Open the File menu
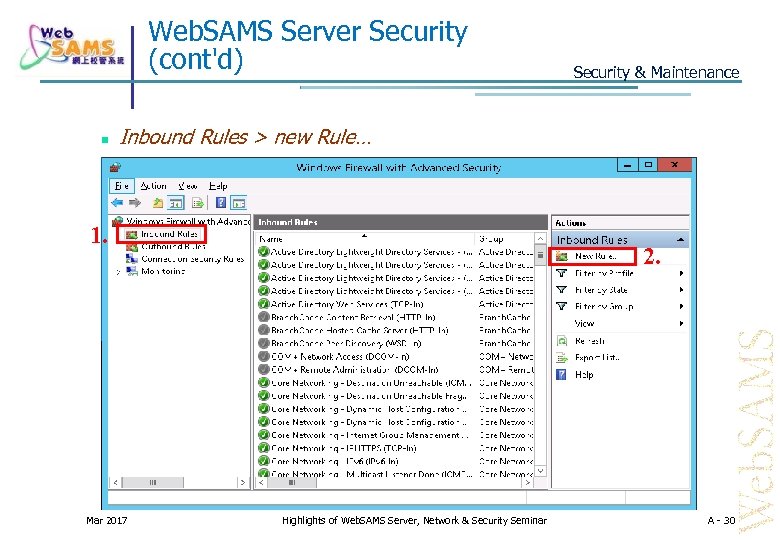780x540 pixels. (x=122, y=185)
